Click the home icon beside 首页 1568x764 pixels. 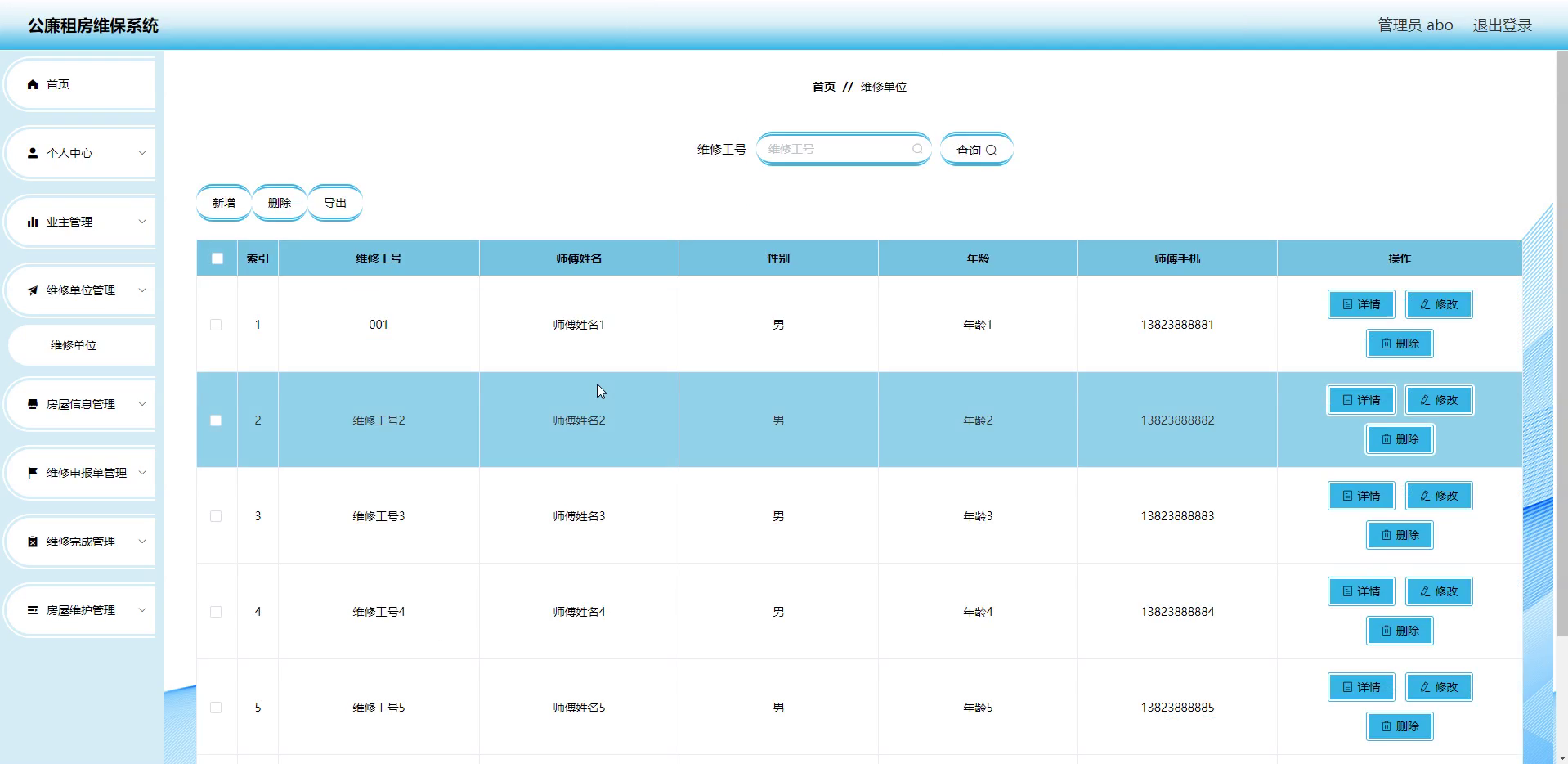33,84
